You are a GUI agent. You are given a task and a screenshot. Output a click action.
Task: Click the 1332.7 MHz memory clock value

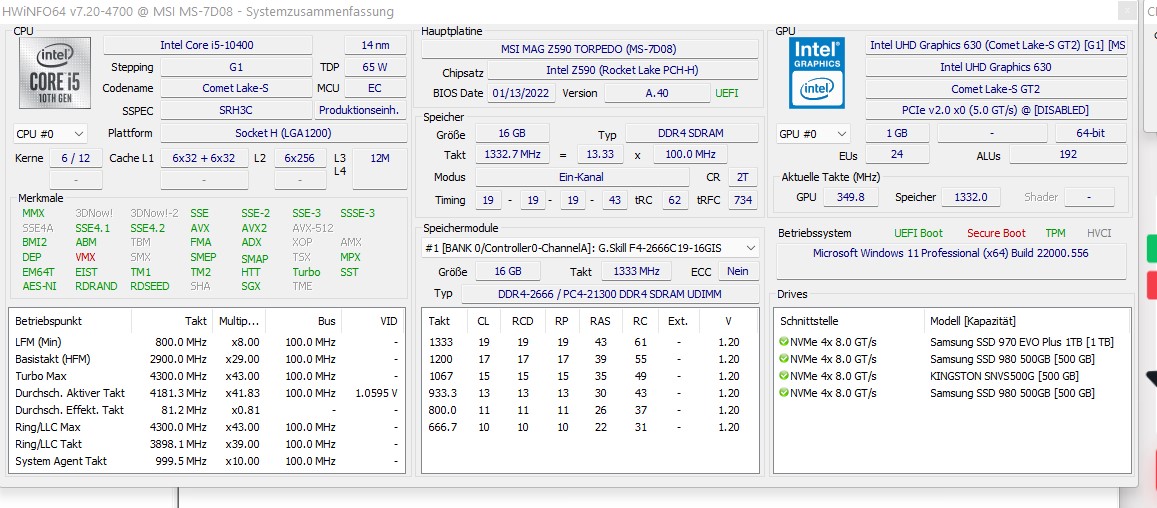[x=512, y=154]
